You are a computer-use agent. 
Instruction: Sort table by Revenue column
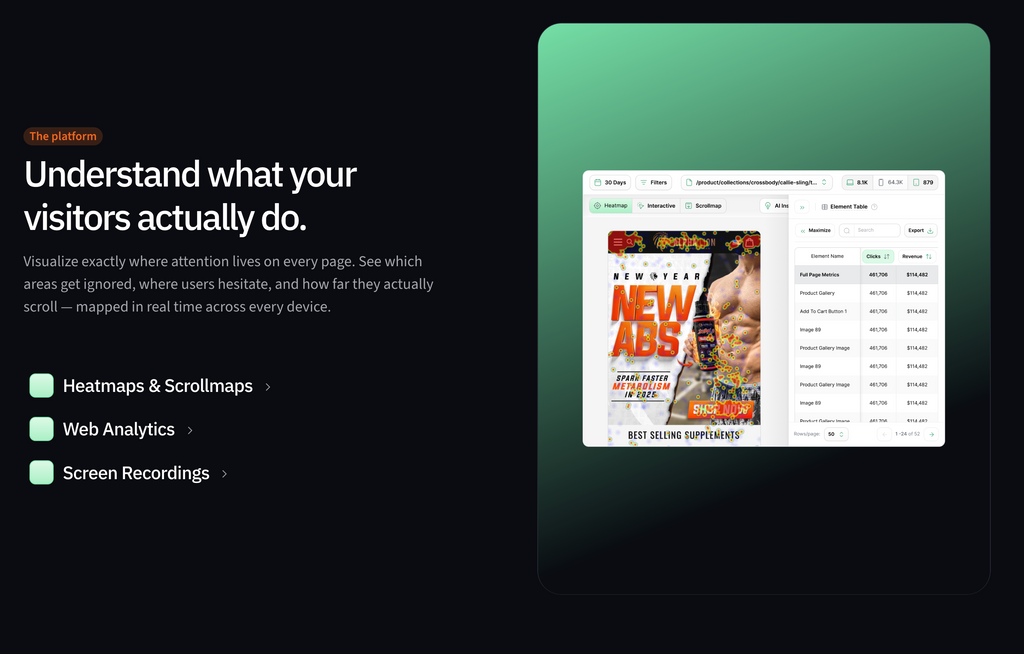click(x=917, y=256)
